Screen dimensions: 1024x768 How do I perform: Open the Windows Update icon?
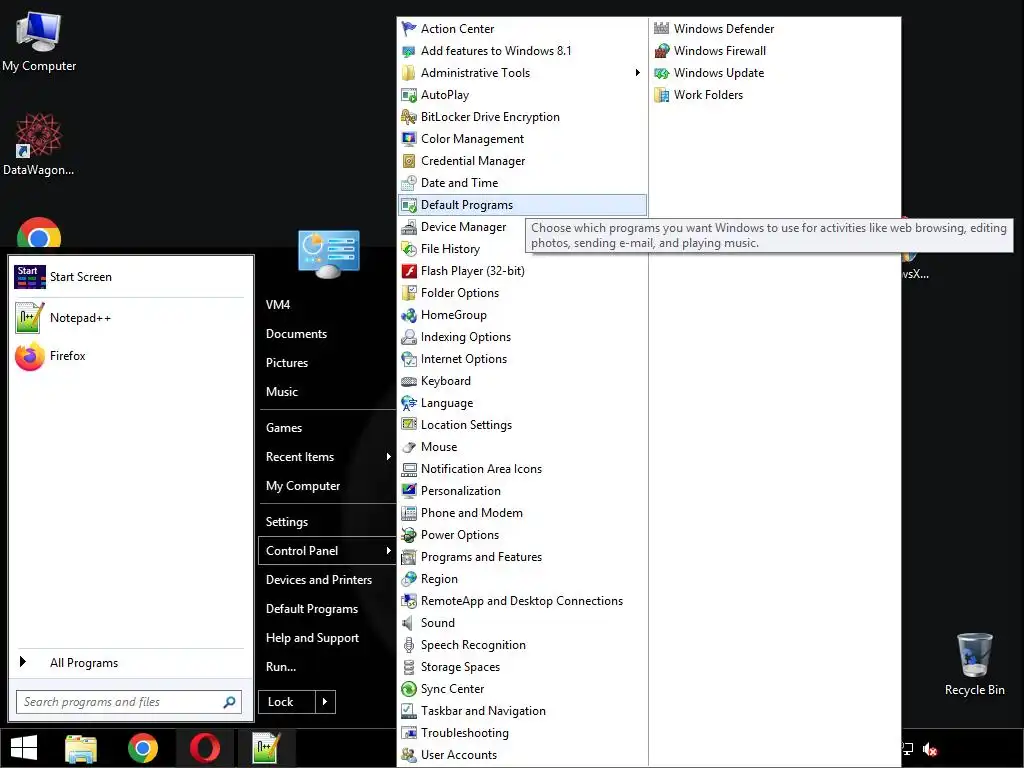[662, 73]
